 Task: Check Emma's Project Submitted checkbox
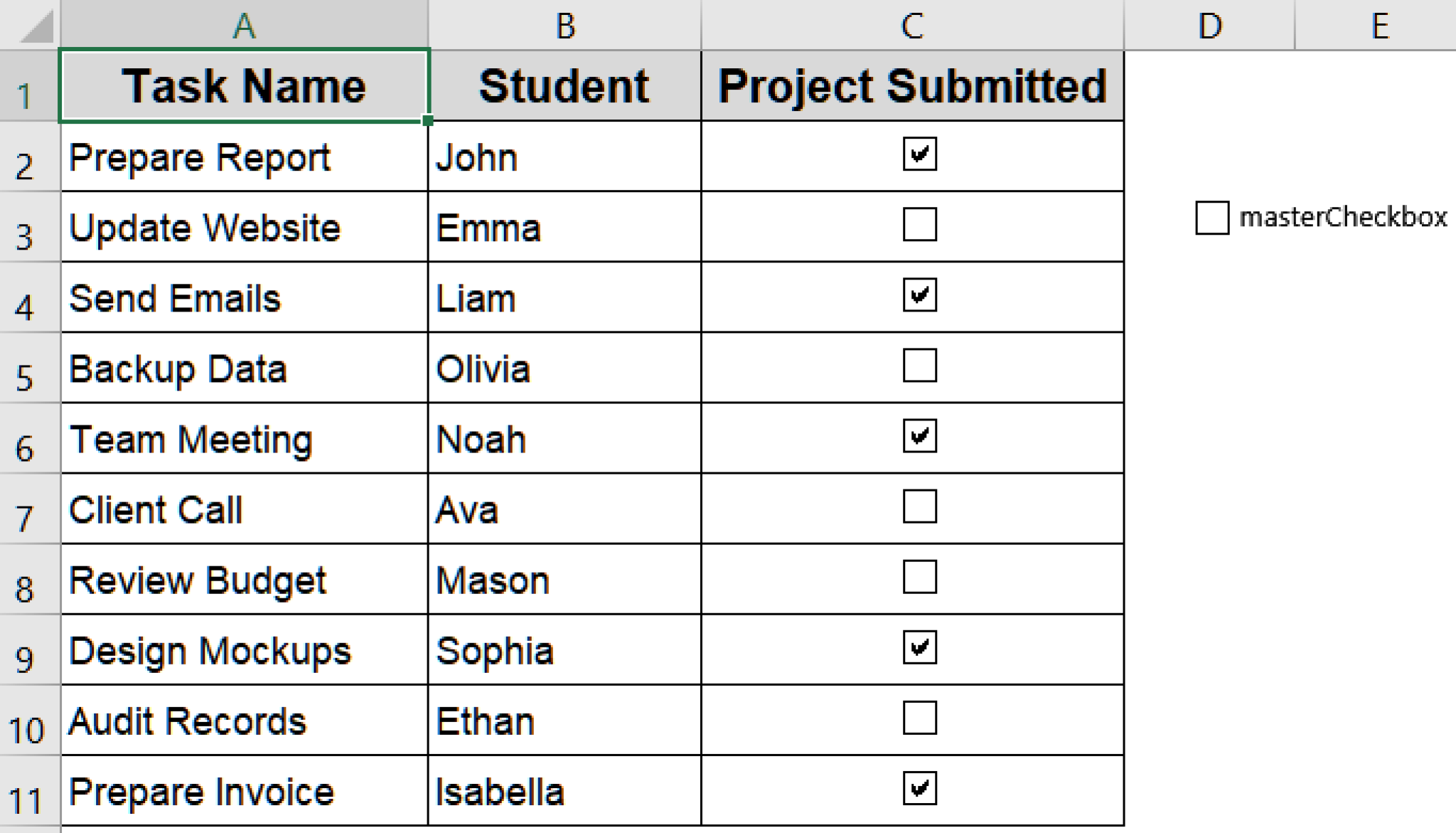[x=919, y=225]
